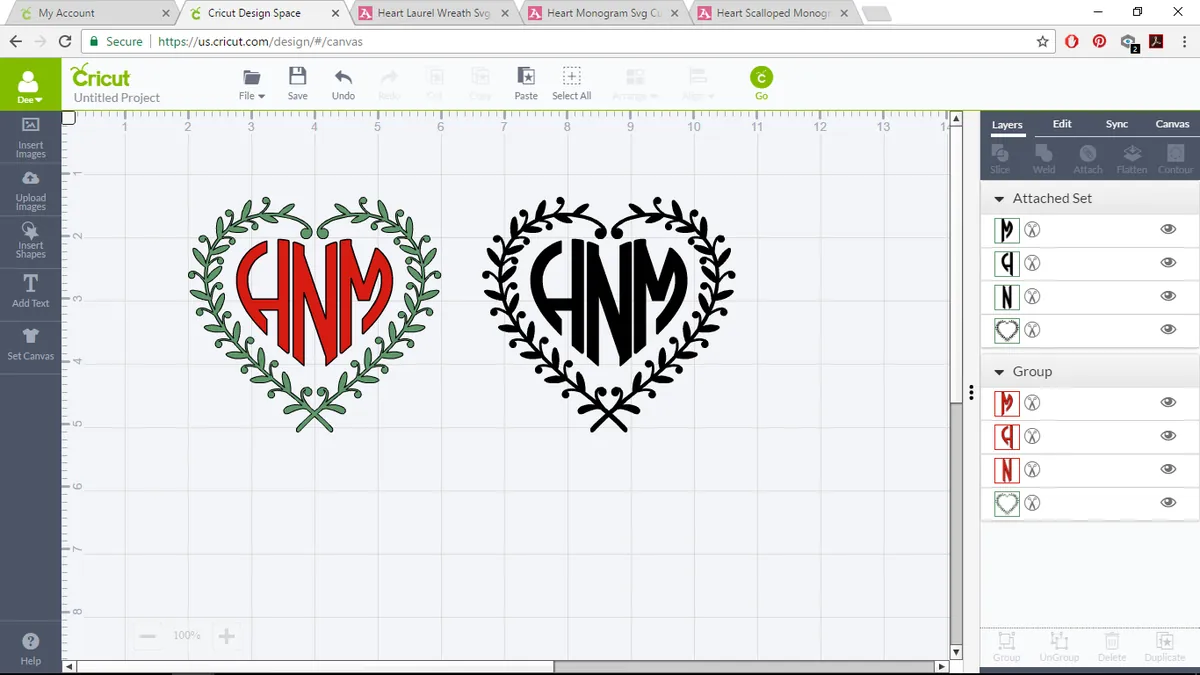Click the Paste icon in the toolbar
The width and height of the screenshot is (1200, 675).
coord(526,83)
